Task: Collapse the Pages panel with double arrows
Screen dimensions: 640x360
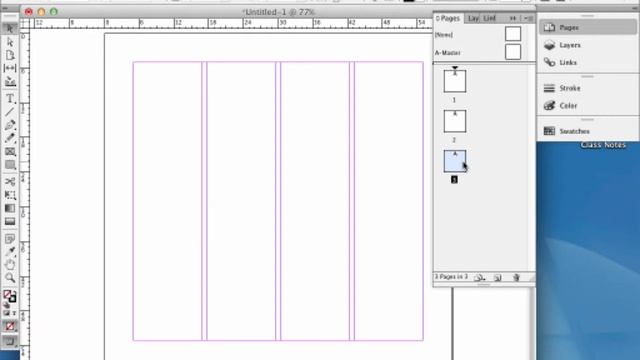Action: (x=513, y=18)
